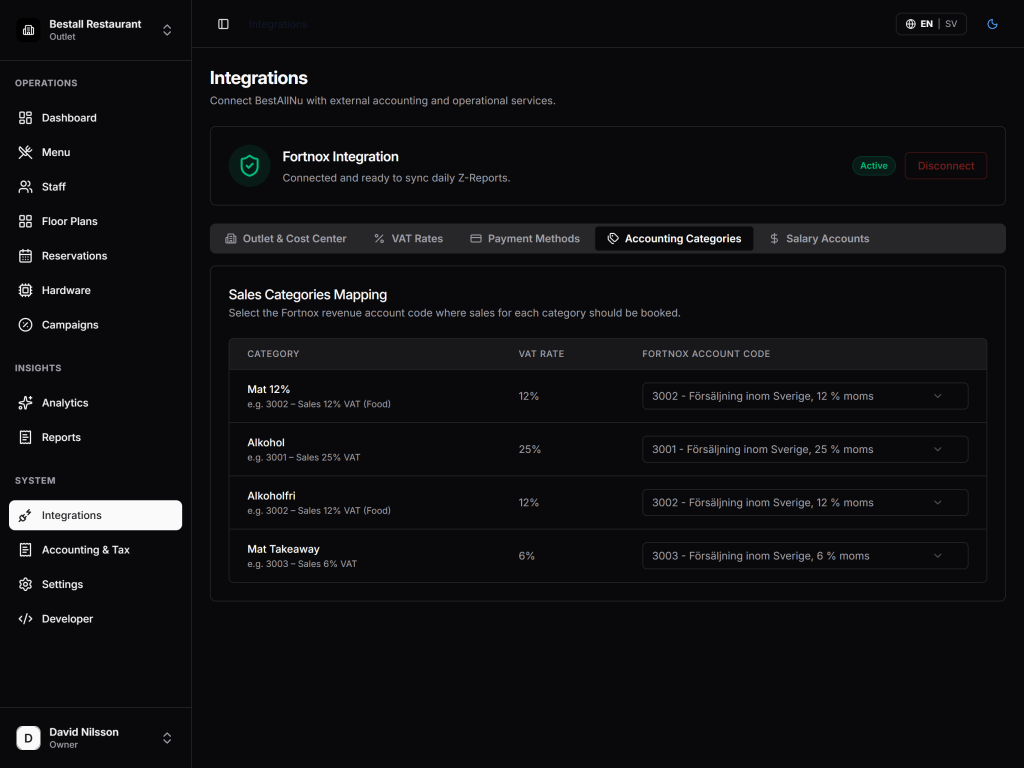1024x768 pixels.
Task: Open Floor Plans in sidebar
Action: (x=95, y=221)
